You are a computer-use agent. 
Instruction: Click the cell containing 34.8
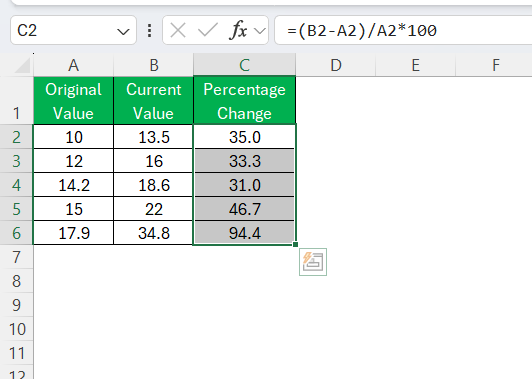coord(153,233)
